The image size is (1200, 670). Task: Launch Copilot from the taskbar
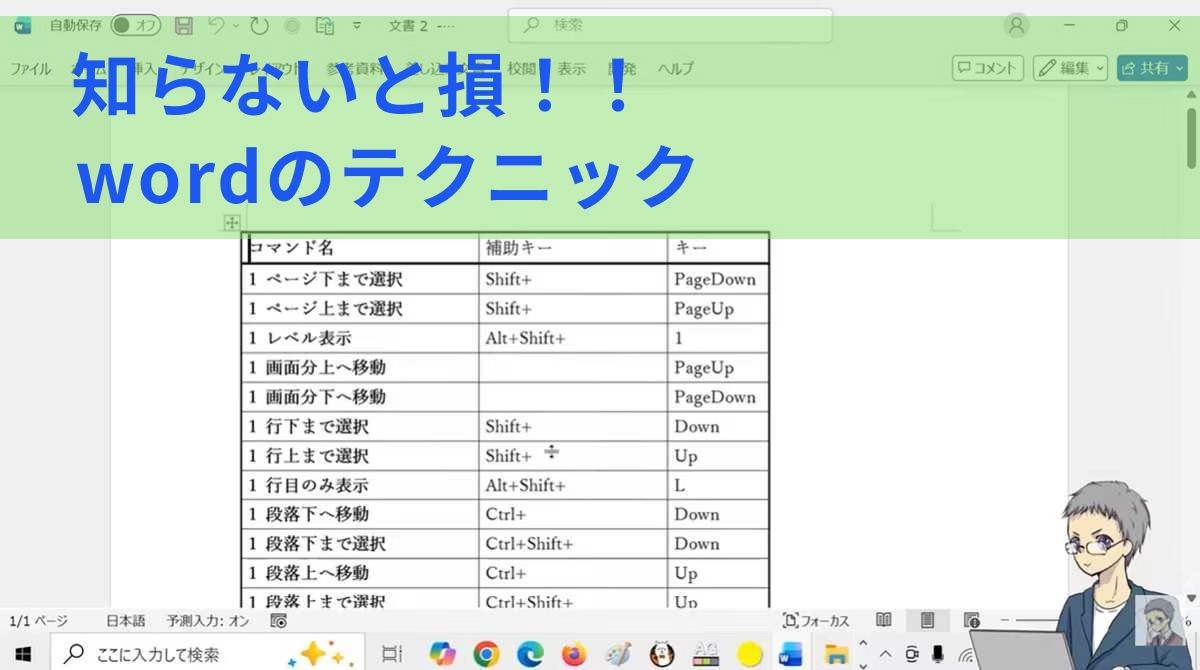(441, 654)
